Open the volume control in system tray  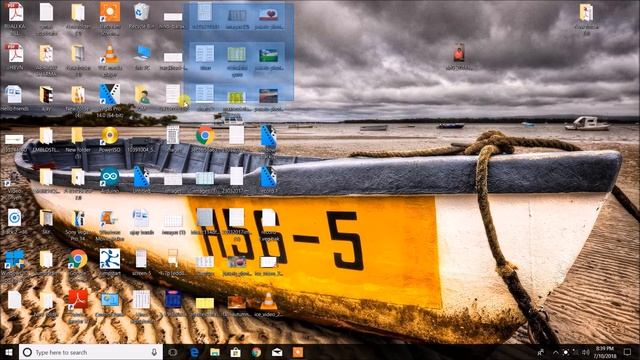click(x=587, y=352)
